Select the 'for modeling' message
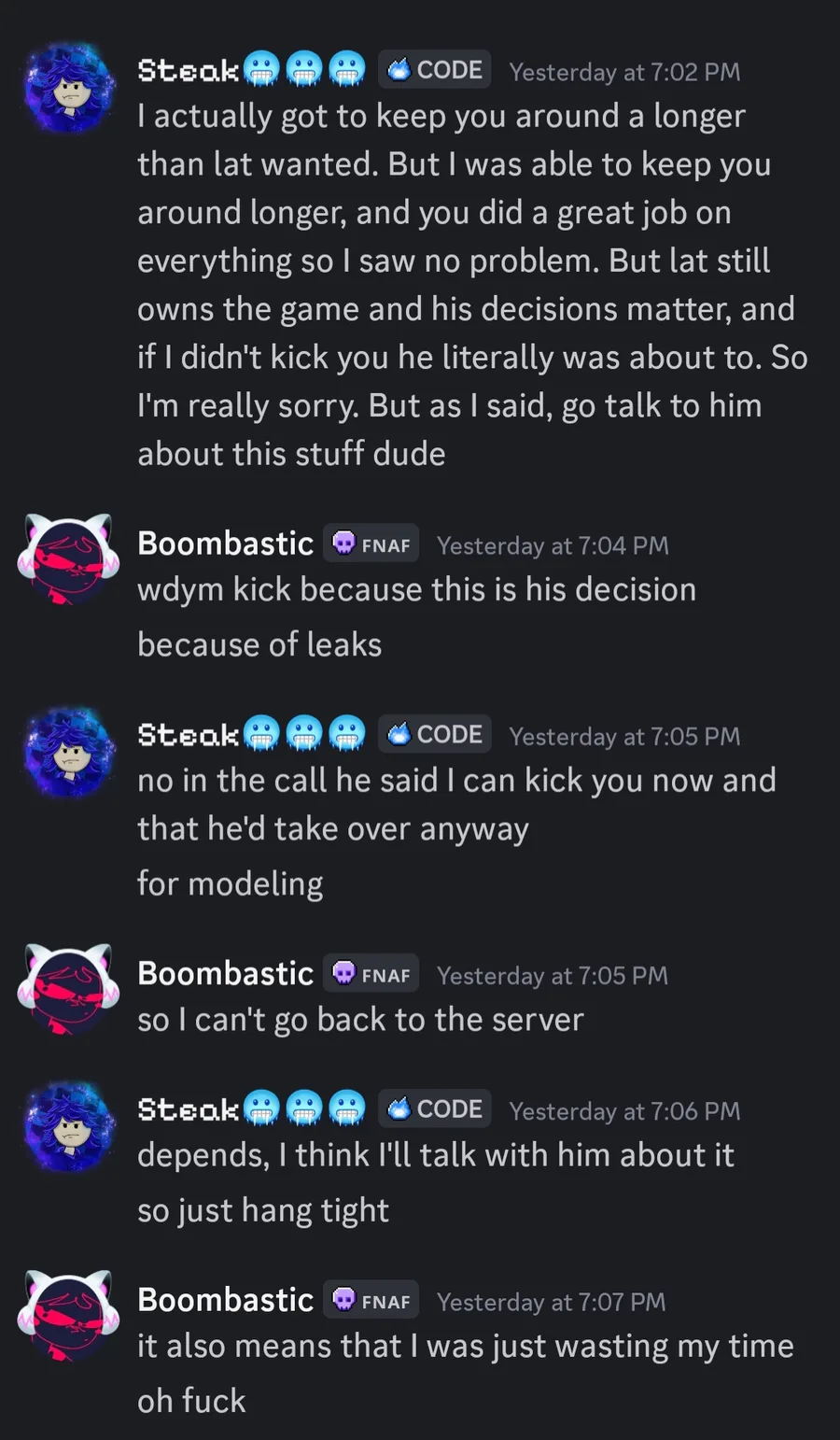Screen dimensions: 840x1440 click(231, 883)
